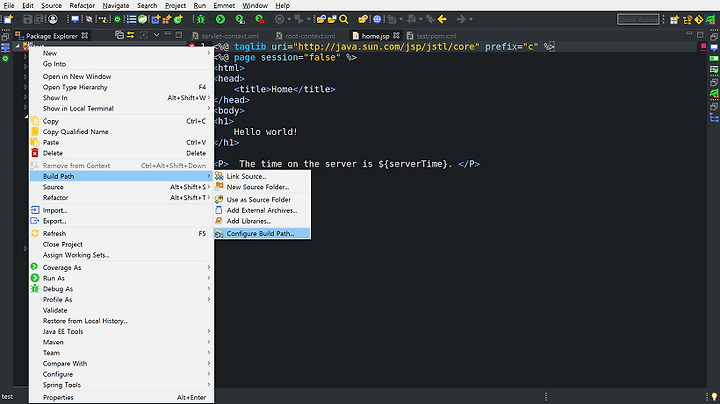Click the Link with Editor yellow arrows icon
Image resolution: width=720 pixels, height=404 pixels.
click(130, 35)
